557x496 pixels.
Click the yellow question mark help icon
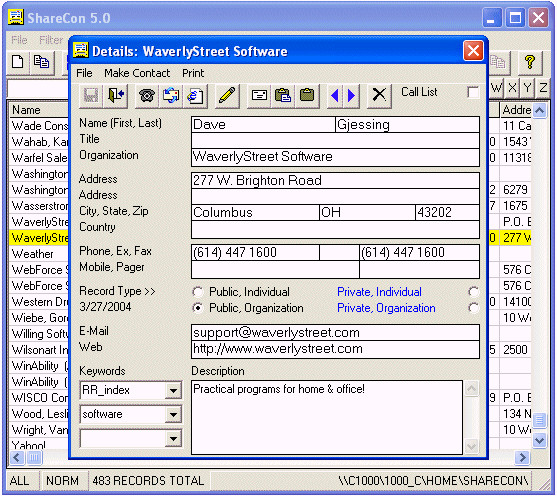530,62
